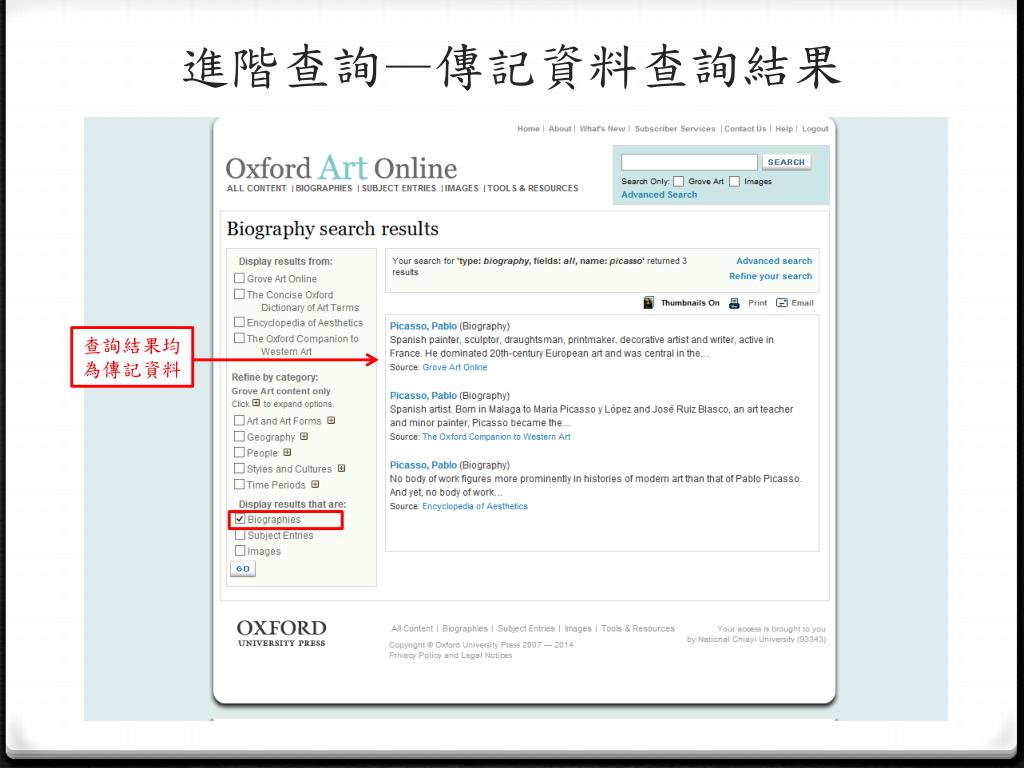Open the About link in header
1024x768 pixels.
pos(560,129)
